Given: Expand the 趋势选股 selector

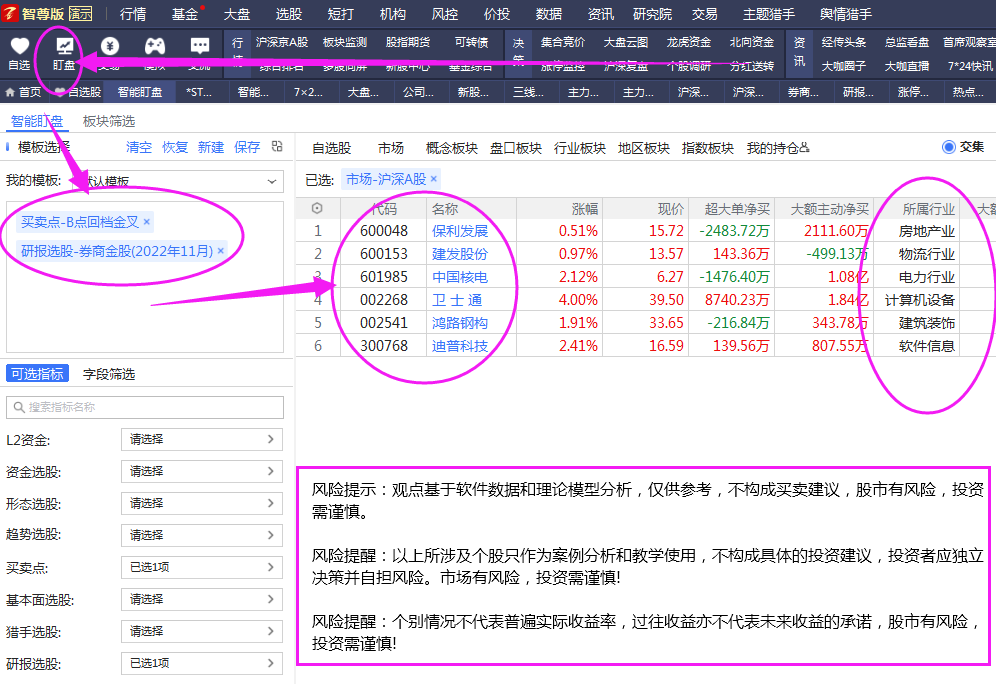Looking at the screenshot, I should click(202, 535).
